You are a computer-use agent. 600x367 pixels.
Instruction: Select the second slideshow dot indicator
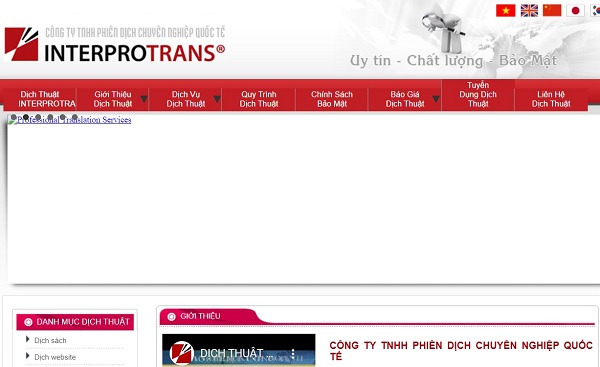26,117
